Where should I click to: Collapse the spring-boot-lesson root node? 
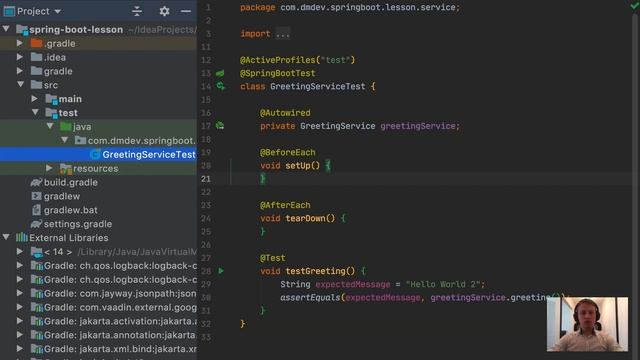coord(6,29)
